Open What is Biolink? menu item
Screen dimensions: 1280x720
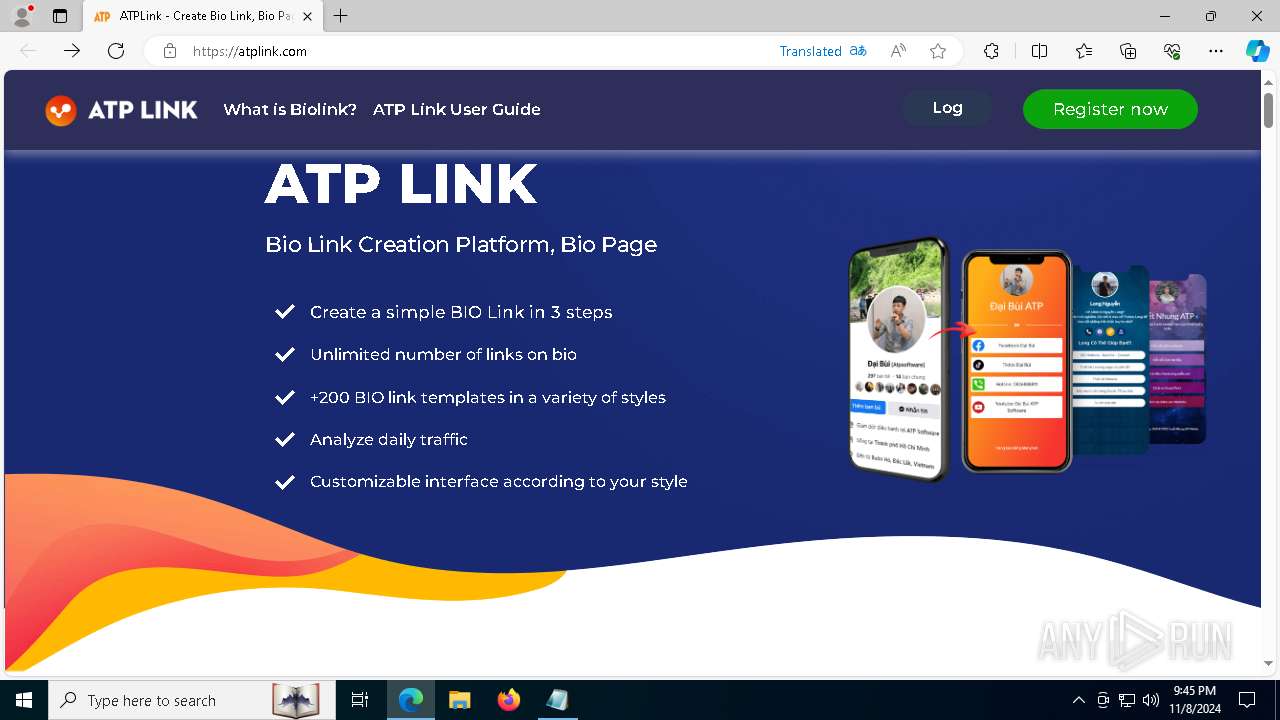290,110
